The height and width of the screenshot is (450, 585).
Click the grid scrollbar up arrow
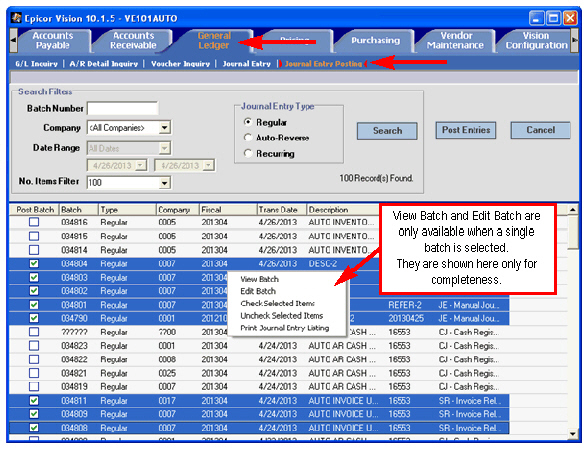coord(573,210)
